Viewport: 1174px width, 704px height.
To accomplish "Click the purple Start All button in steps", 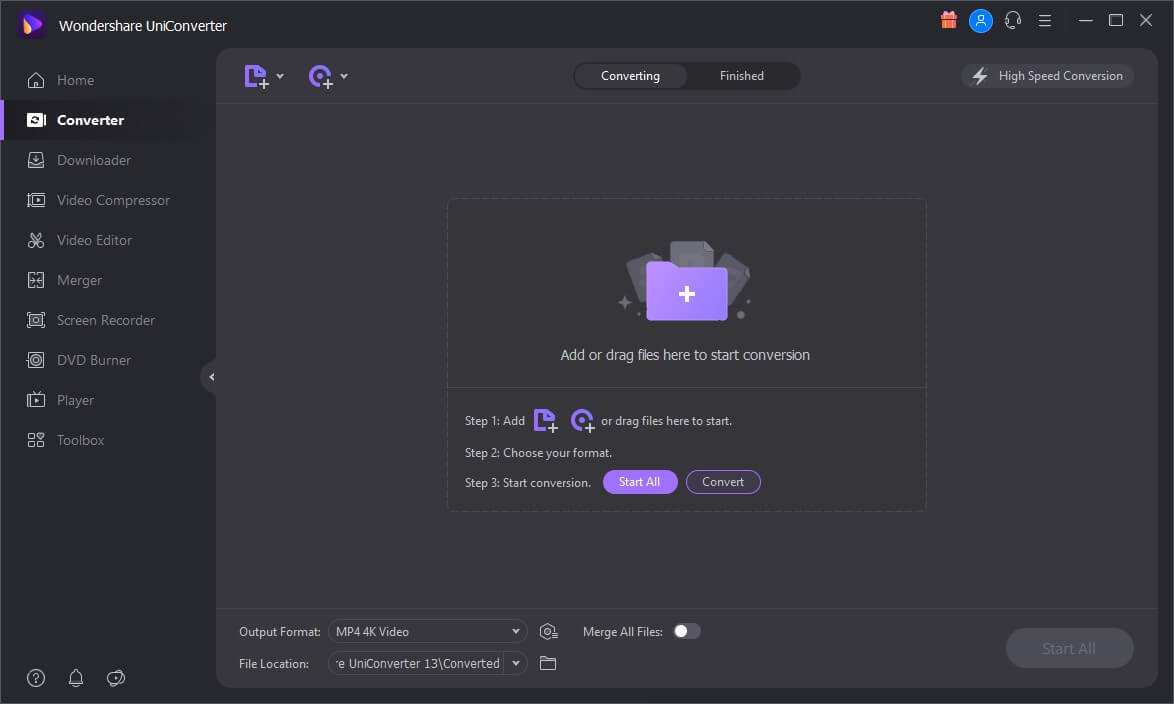I will point(639,482).
